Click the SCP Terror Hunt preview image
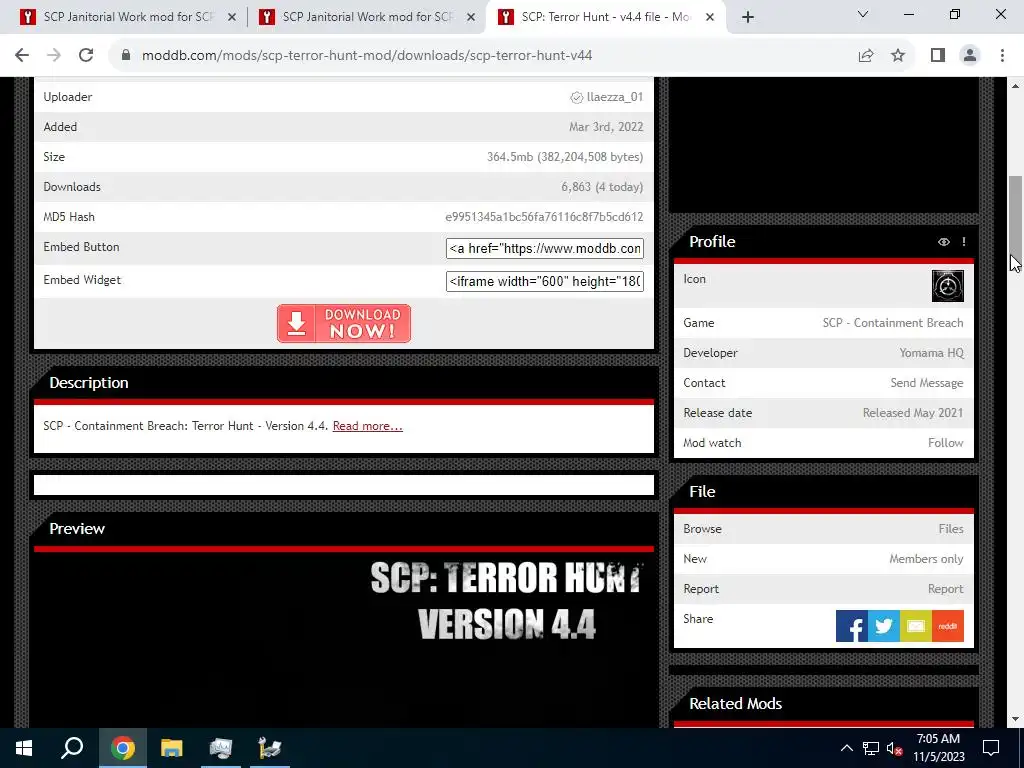This screenshot has width=1024, height=768. click(x=344, y=640)
